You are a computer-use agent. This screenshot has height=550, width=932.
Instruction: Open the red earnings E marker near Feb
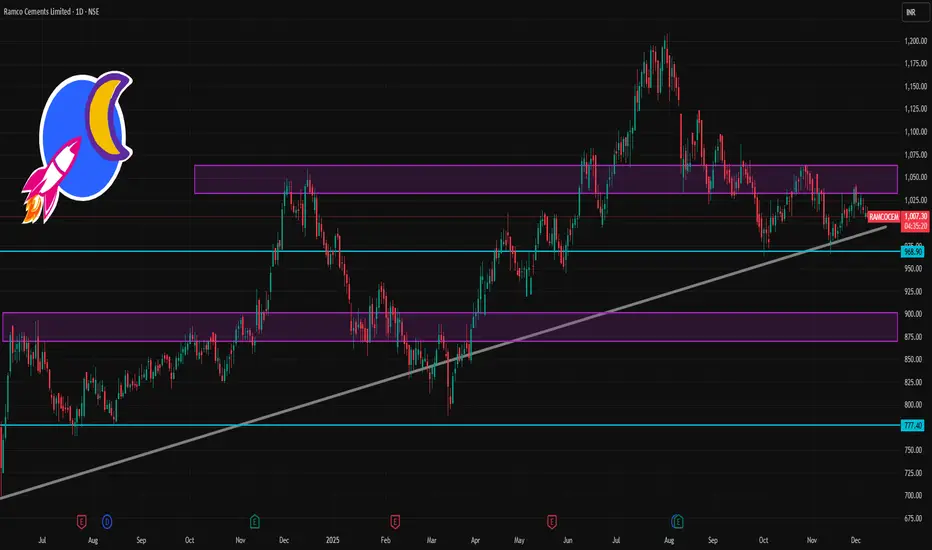pyautogui.click(x=395, y=522)
